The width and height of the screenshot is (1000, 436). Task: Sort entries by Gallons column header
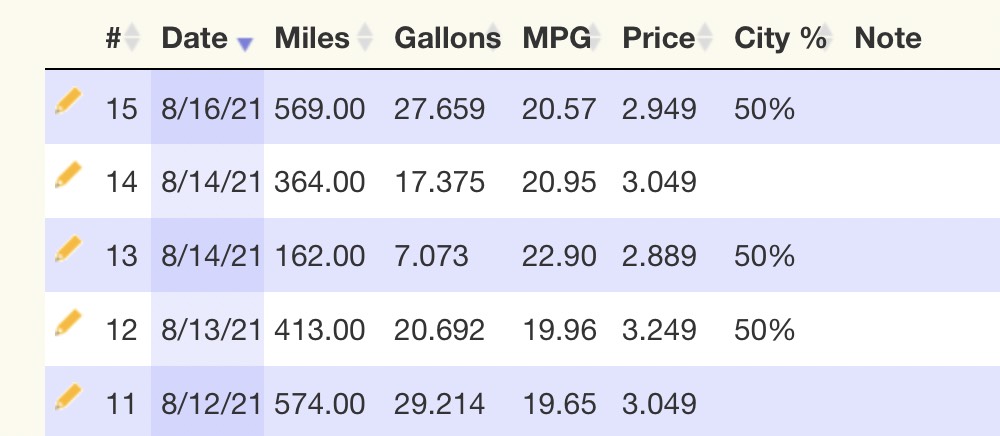pos(447,38)
